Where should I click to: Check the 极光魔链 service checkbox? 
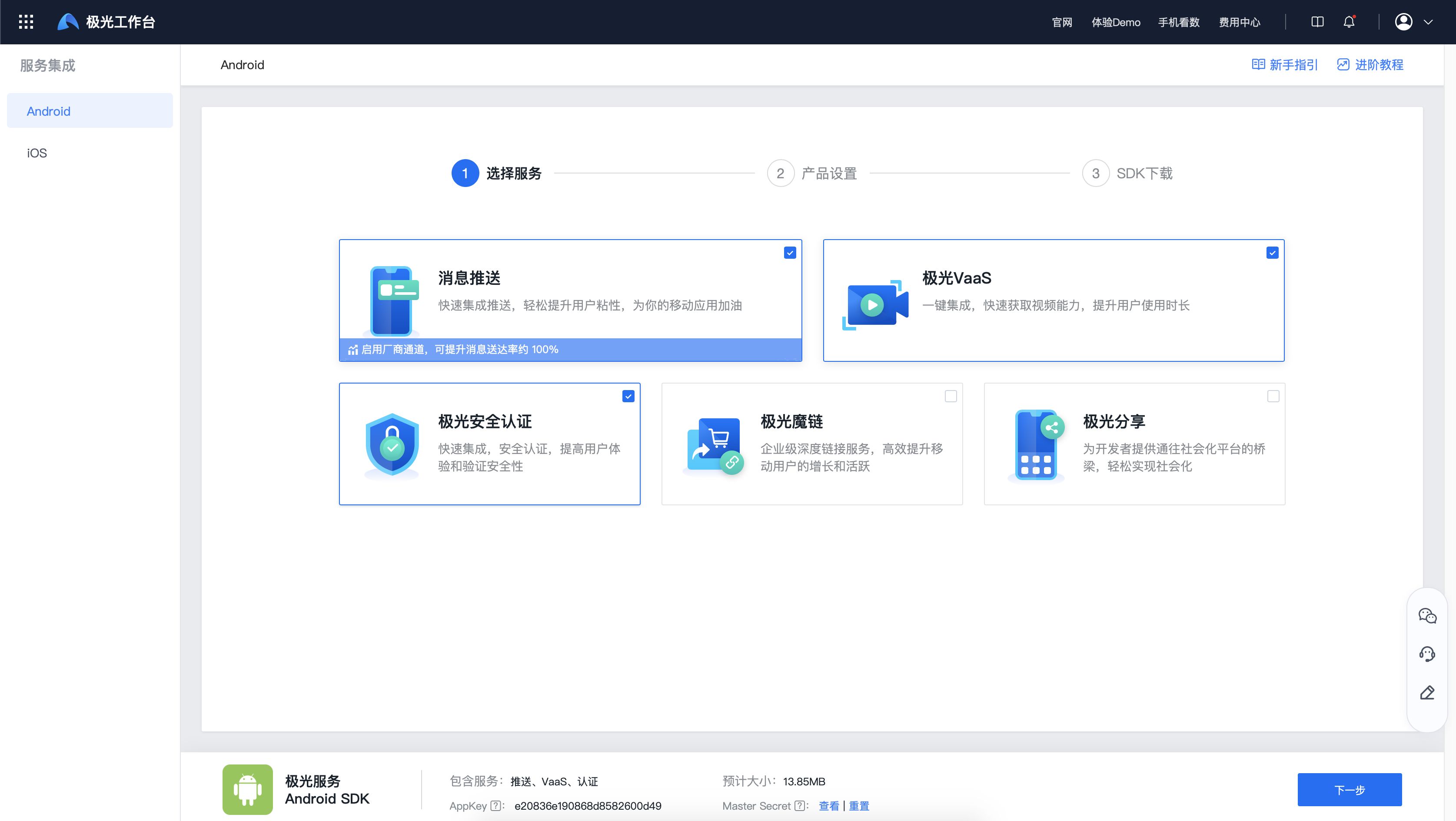951,396
